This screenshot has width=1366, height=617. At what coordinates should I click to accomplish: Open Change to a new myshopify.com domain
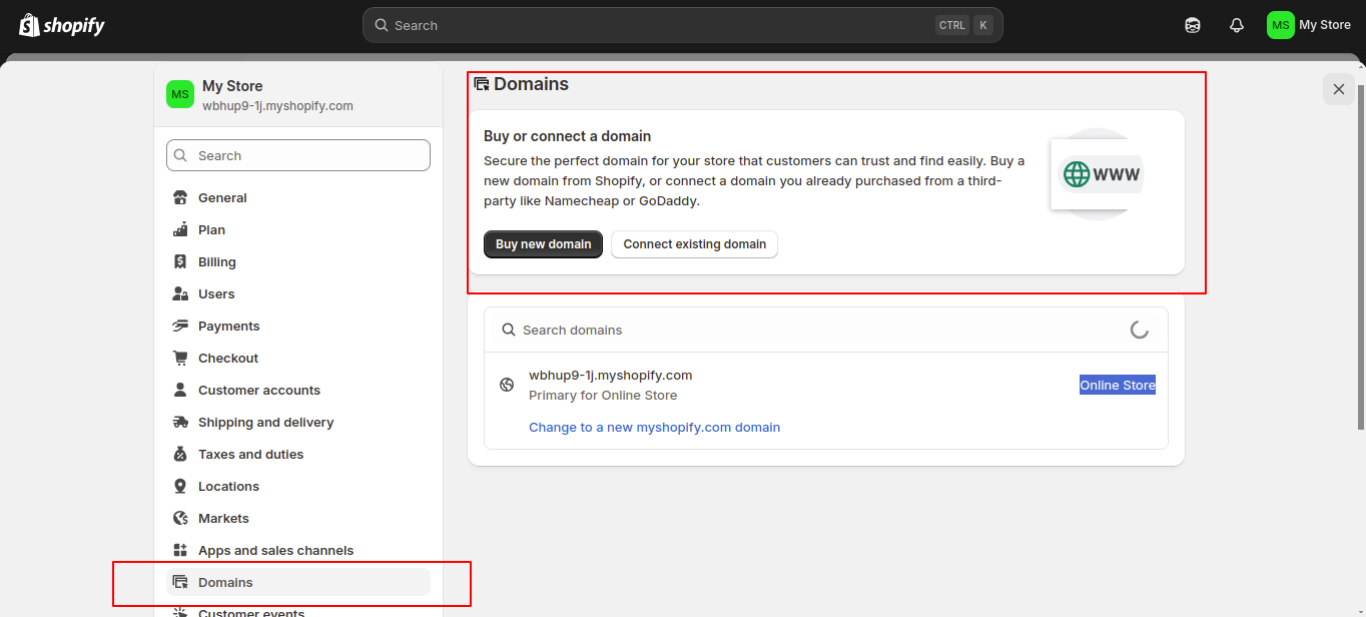[654, 427]
